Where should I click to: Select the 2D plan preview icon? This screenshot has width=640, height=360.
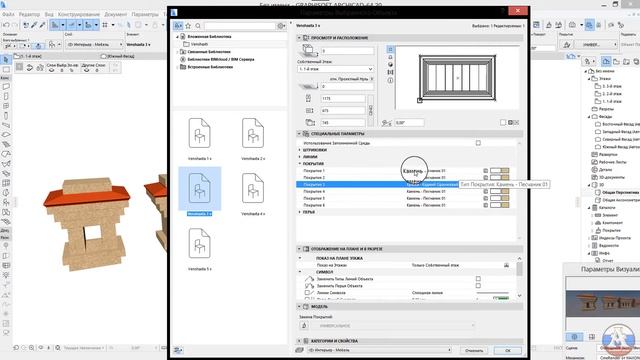tap(390, 49)
